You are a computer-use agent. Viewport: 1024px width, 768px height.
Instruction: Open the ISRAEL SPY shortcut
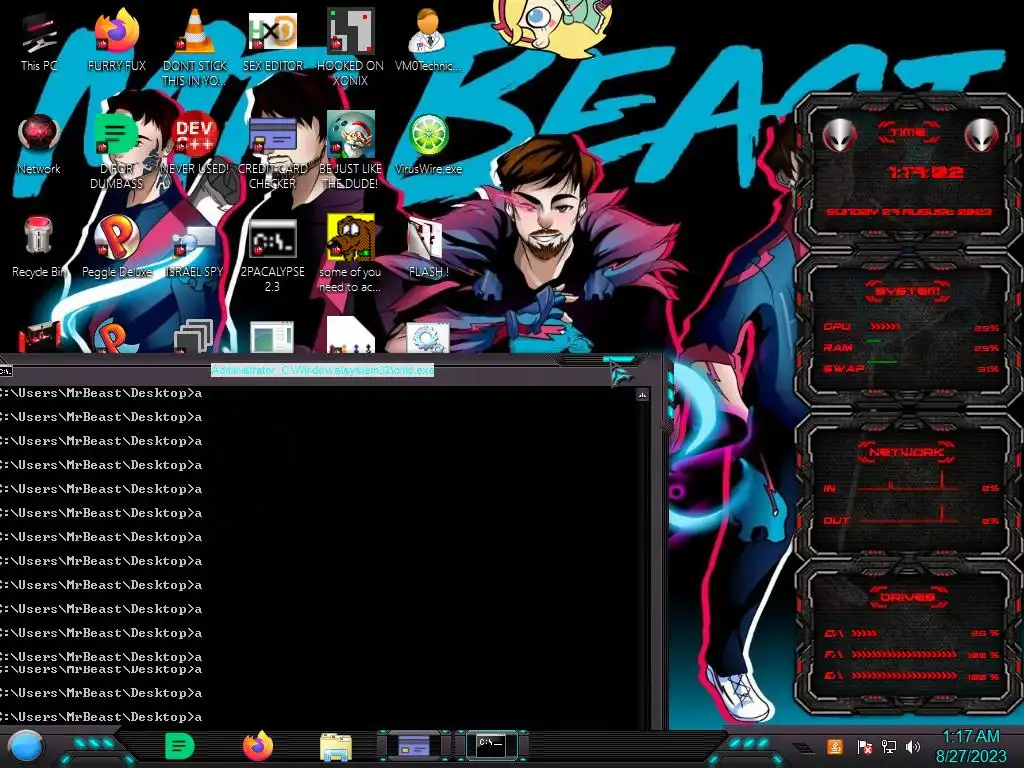[x=195, y=251]
